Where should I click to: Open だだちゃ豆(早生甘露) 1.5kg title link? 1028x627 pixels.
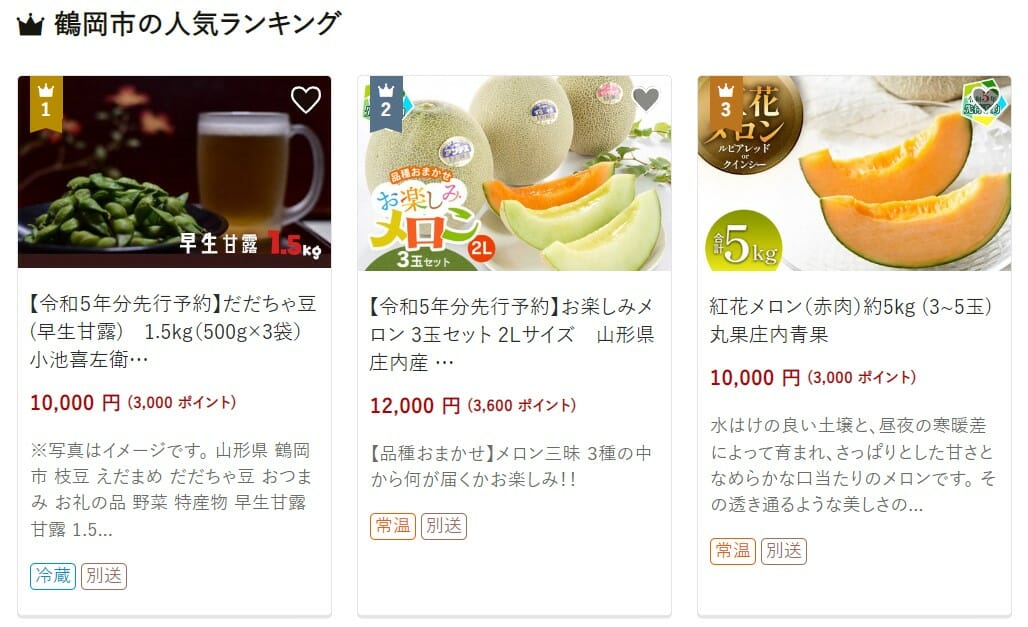[x=174, y=331]
